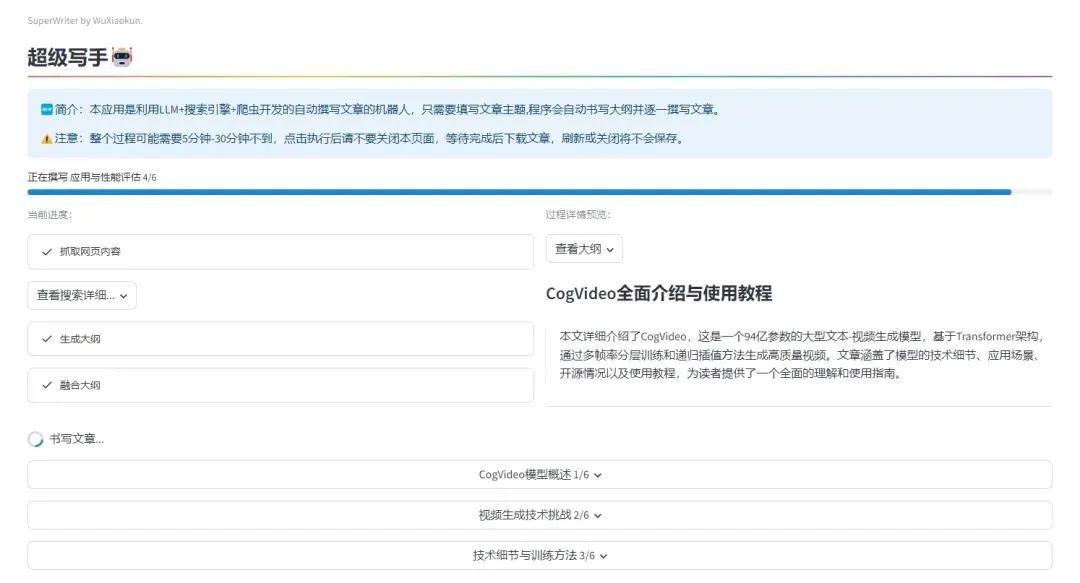1080x583 pixels.
Task: Click the CogVideo全面介绍与使用教程 heading
Action: coord(658,293)
